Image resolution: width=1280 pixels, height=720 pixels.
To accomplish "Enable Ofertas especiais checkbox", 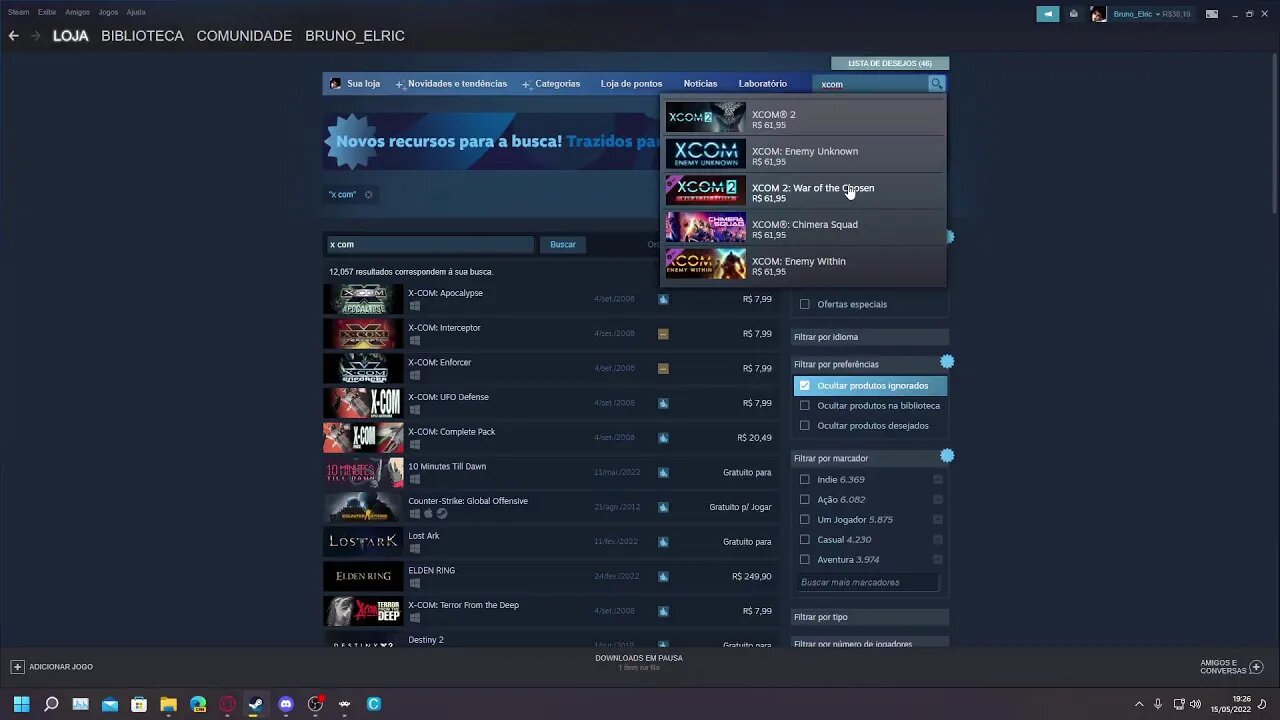I will [x=804, y=304].
